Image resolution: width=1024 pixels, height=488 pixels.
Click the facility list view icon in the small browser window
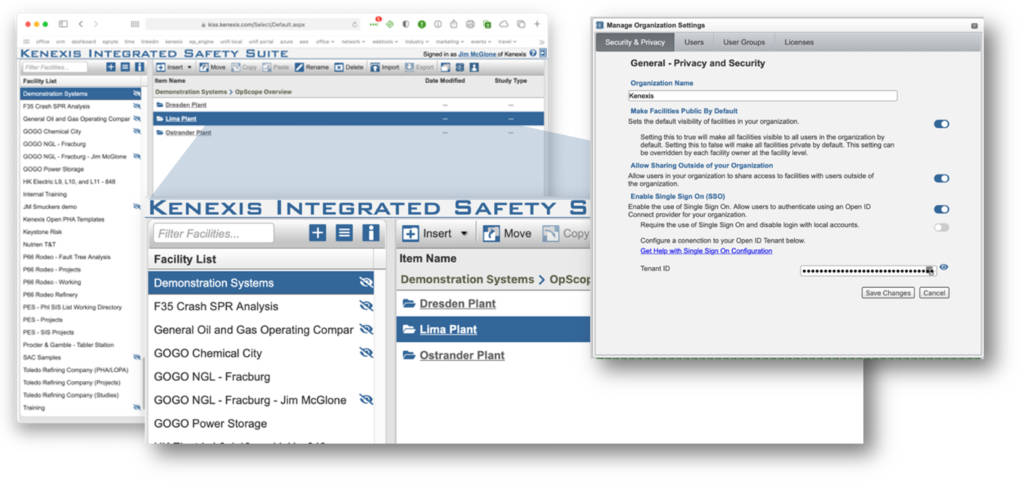125,67
